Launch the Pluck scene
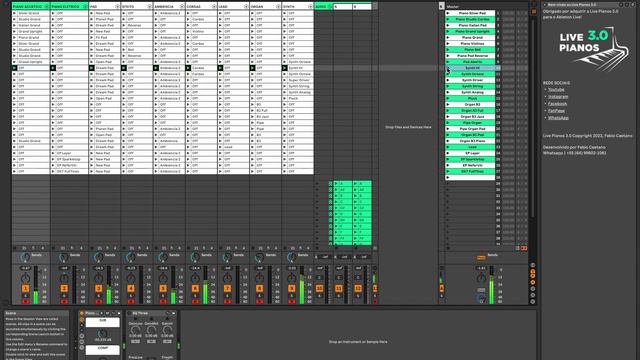Image resolution: width=640 pixels, height=360 pixels. coord(448,98)
